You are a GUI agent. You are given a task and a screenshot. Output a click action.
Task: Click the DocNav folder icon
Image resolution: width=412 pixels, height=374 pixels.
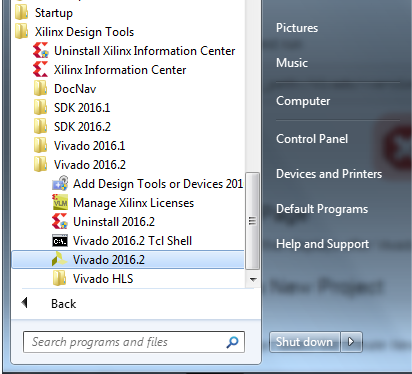coord(41,89)
